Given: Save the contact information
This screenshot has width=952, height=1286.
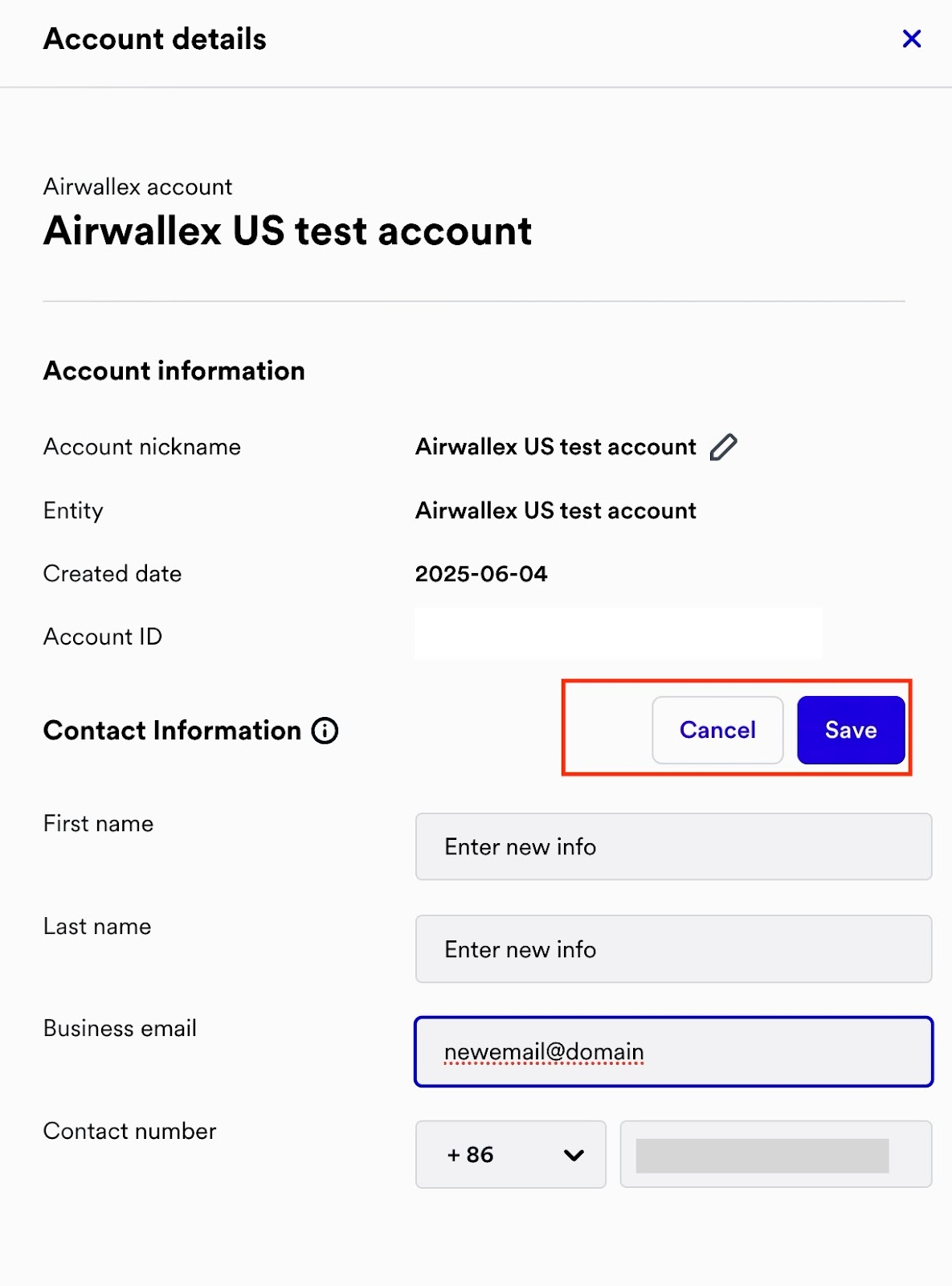Looking at the screenshot, I should (x=850, y=730).
